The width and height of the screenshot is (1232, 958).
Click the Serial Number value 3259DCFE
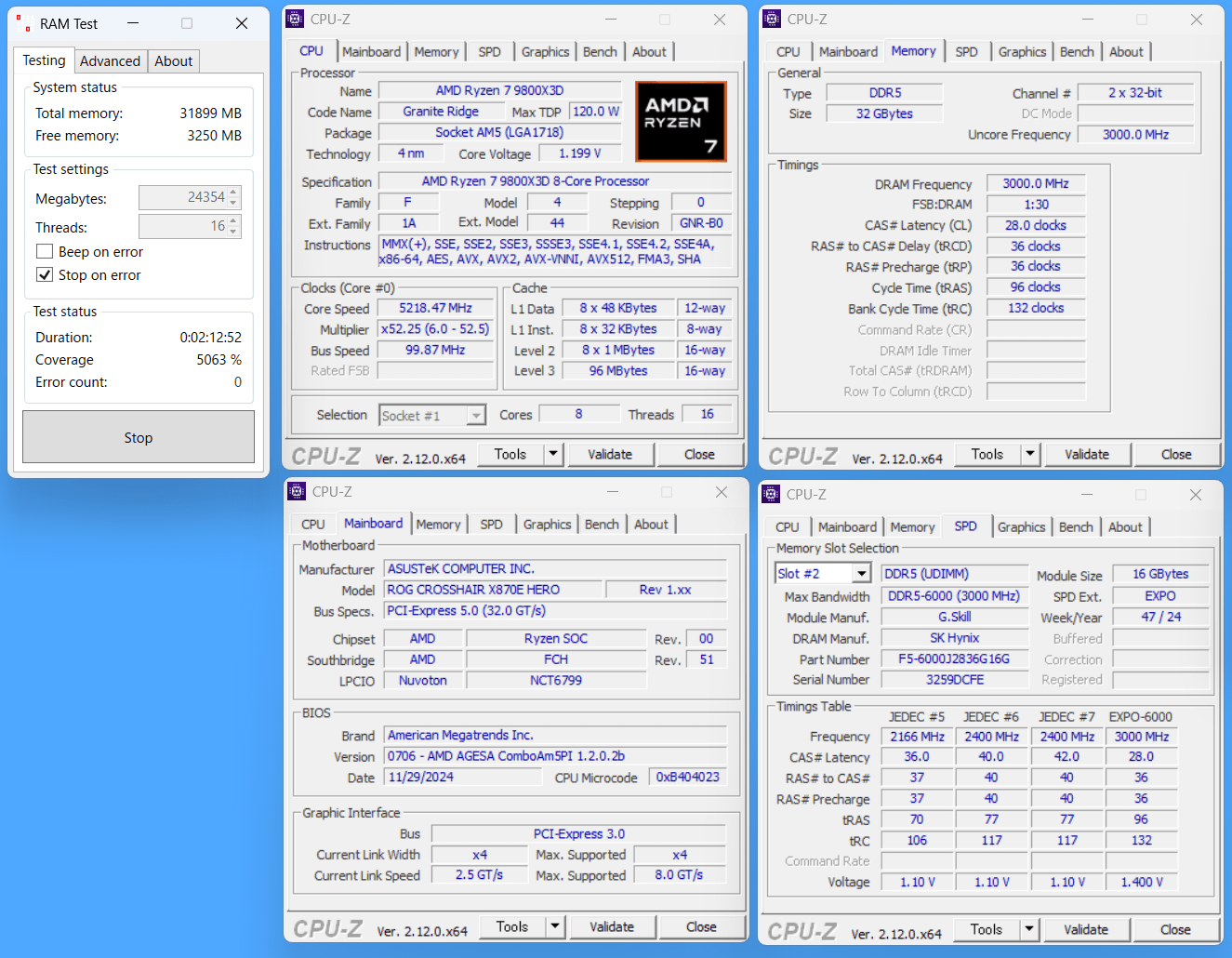point(954,680)
